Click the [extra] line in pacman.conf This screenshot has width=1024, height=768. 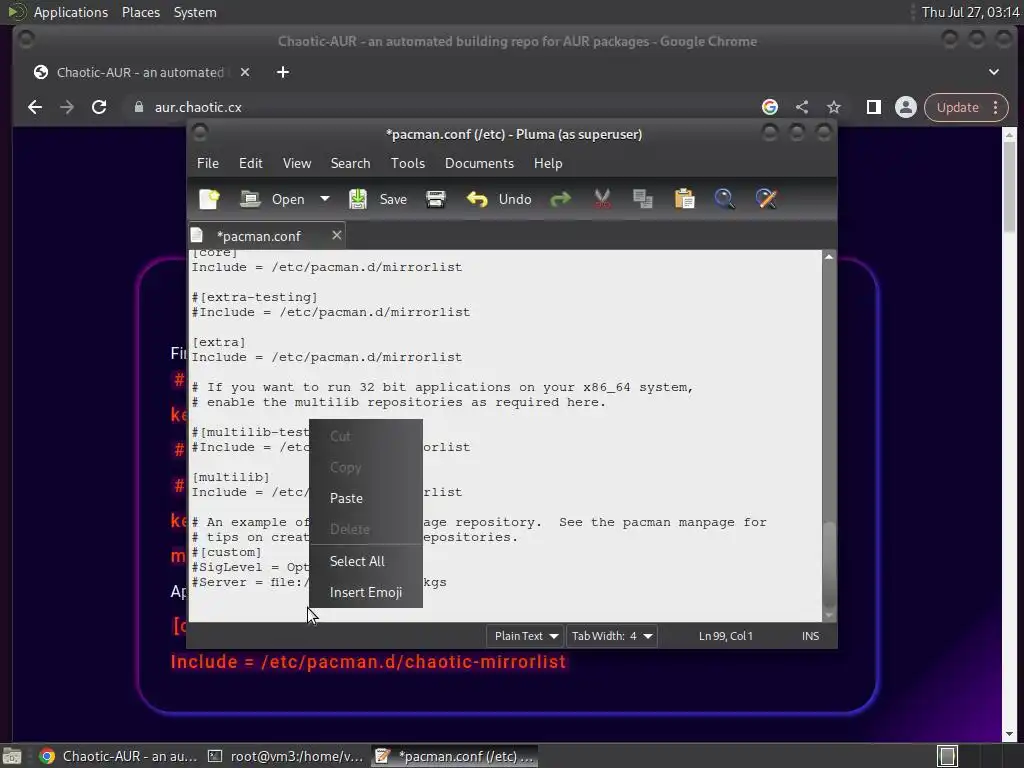pos(219,342)
